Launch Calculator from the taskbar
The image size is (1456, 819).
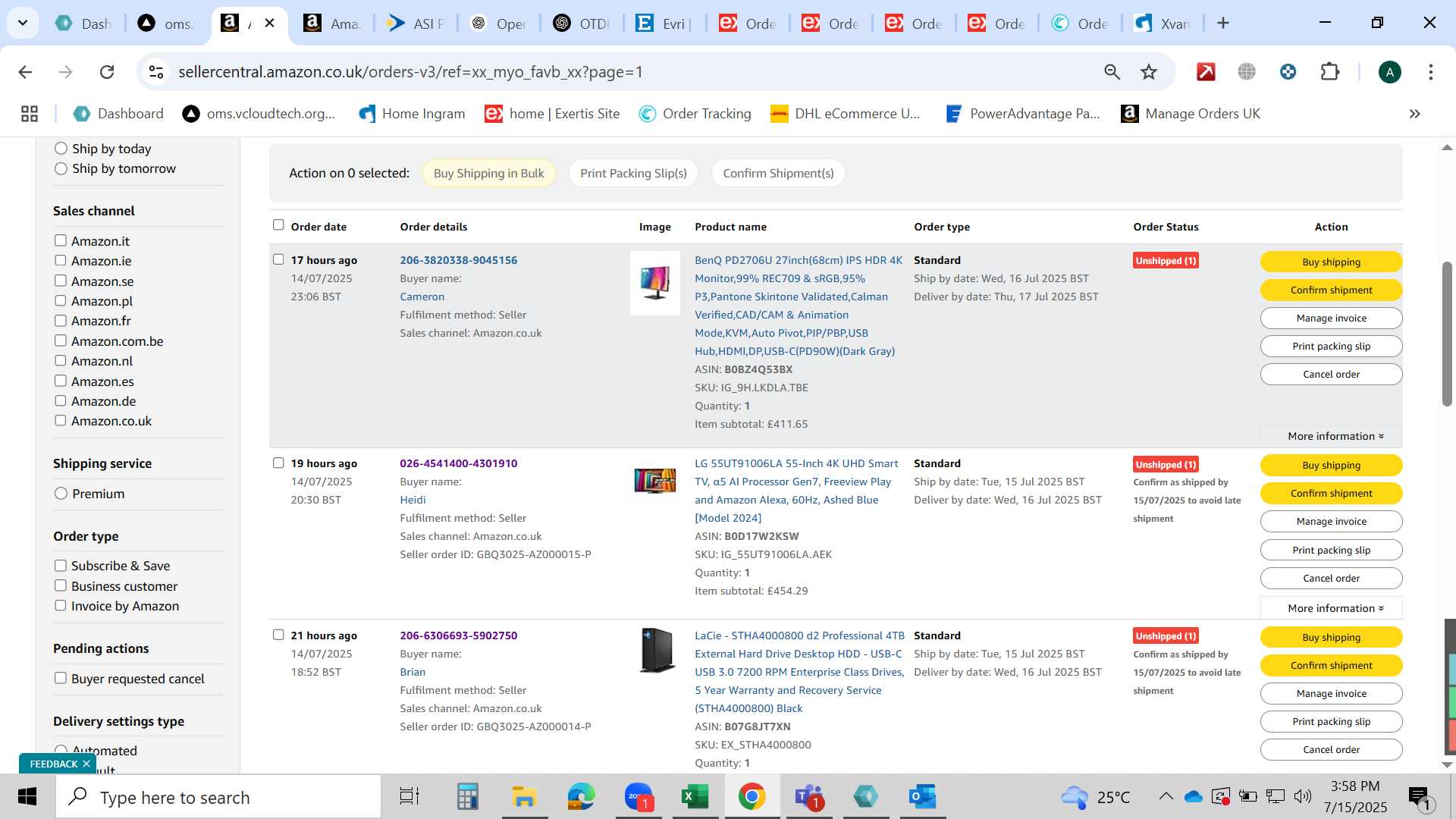click(467, 797)
